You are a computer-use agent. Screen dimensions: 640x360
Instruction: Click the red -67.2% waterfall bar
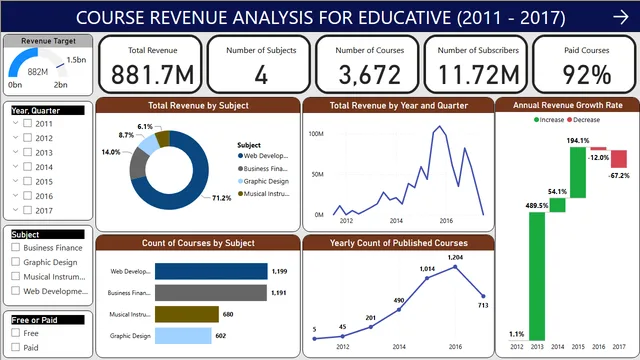coord(619,159)
